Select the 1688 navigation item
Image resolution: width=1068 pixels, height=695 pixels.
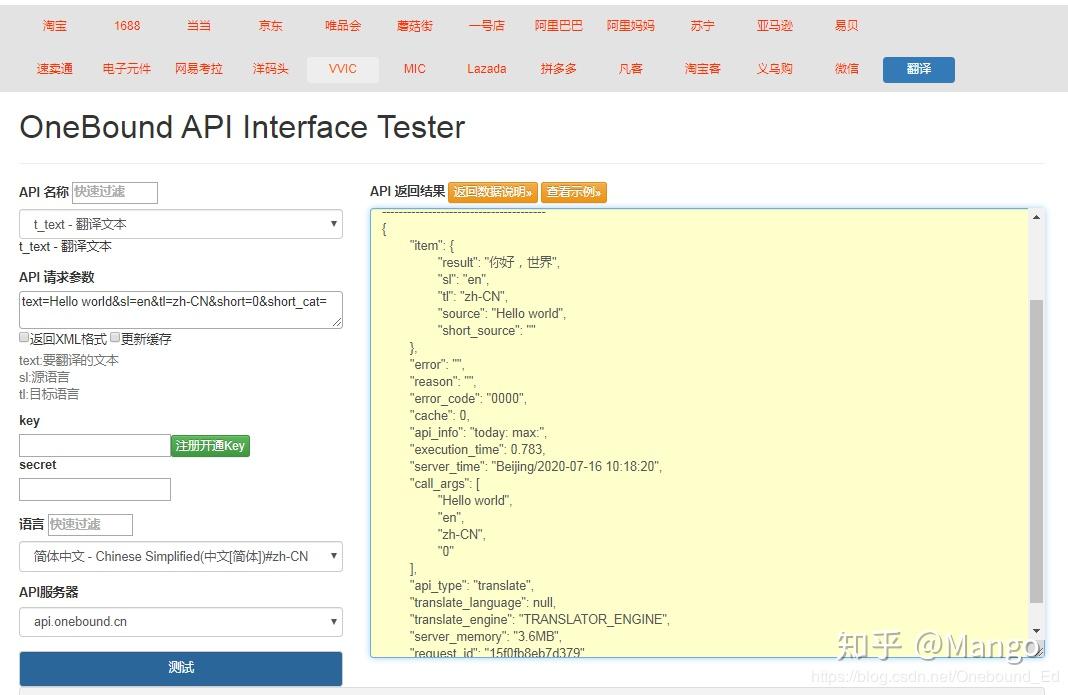pyautogui.click(x=126, y=25)
